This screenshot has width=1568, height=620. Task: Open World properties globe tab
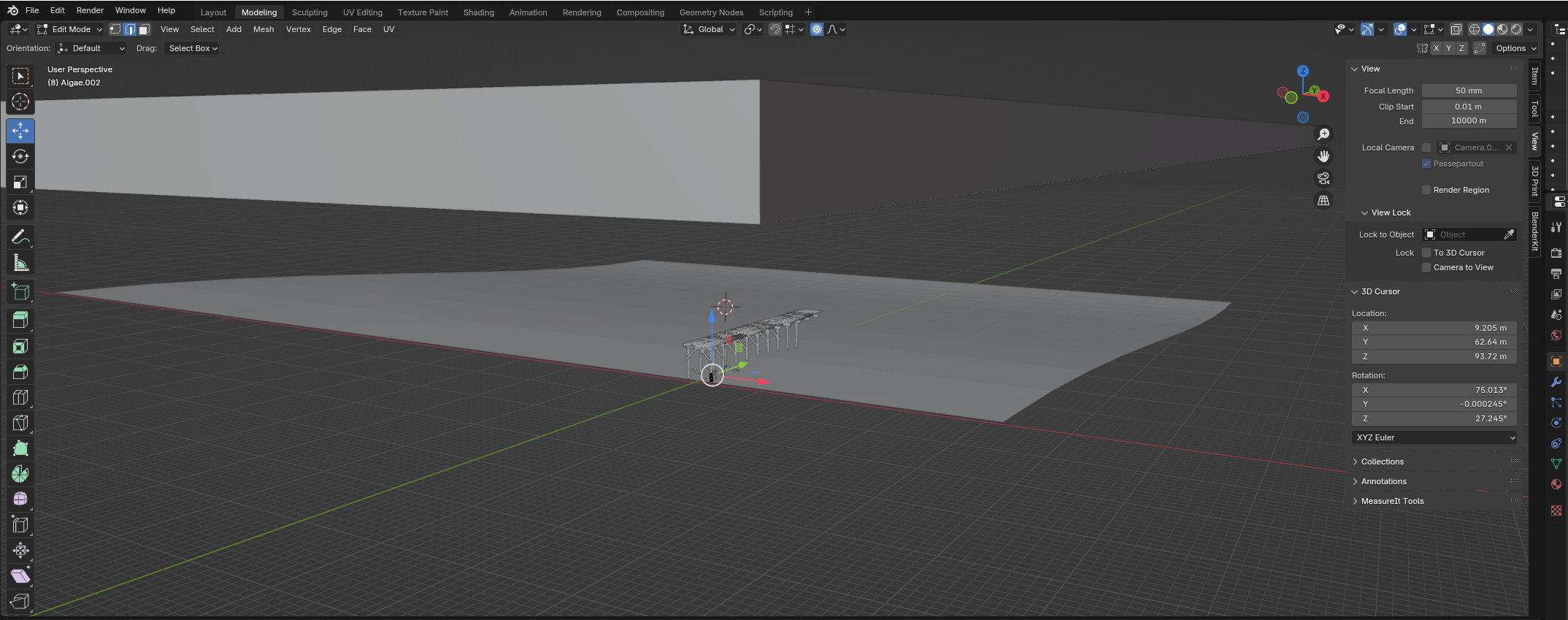click(x=1556, y=335)
